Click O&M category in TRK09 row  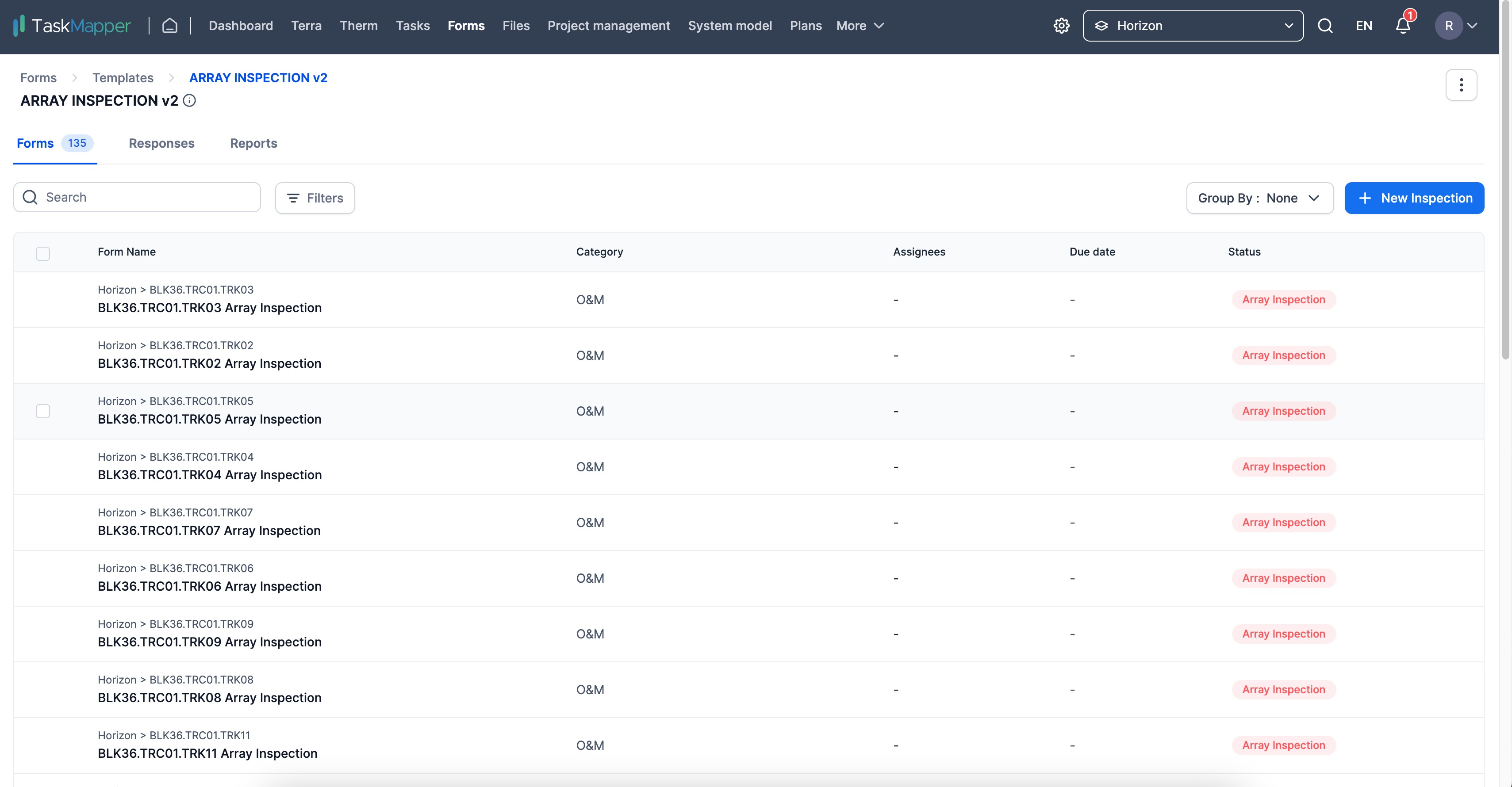pyautogui.click(x=590, y=634)
